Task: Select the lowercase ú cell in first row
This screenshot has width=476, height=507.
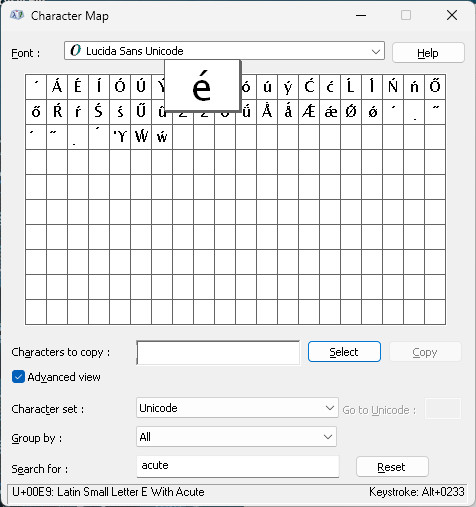Action: pos(267,87)
